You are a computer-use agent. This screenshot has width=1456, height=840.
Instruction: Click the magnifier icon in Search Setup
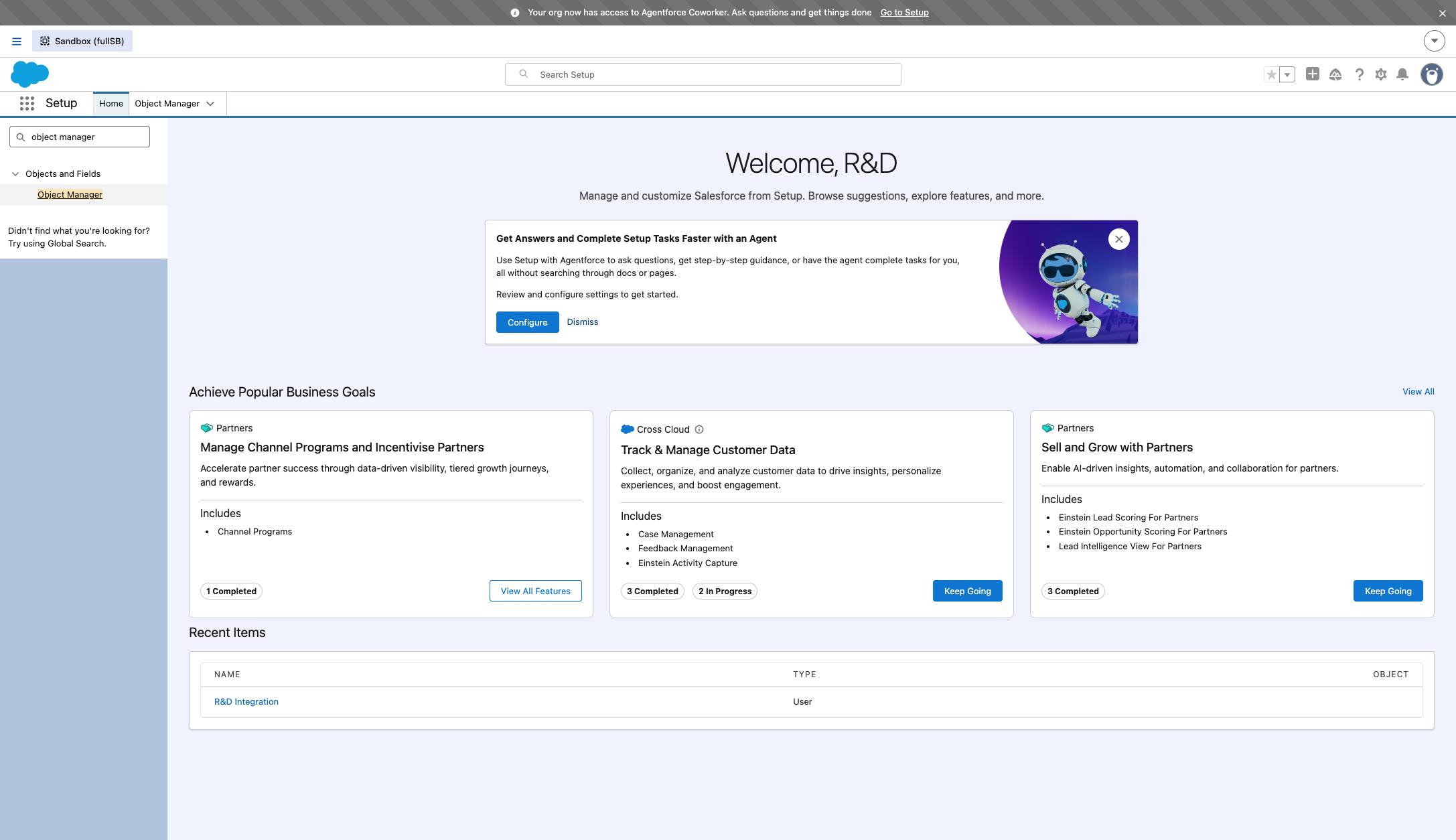click(x=524, y=74)
